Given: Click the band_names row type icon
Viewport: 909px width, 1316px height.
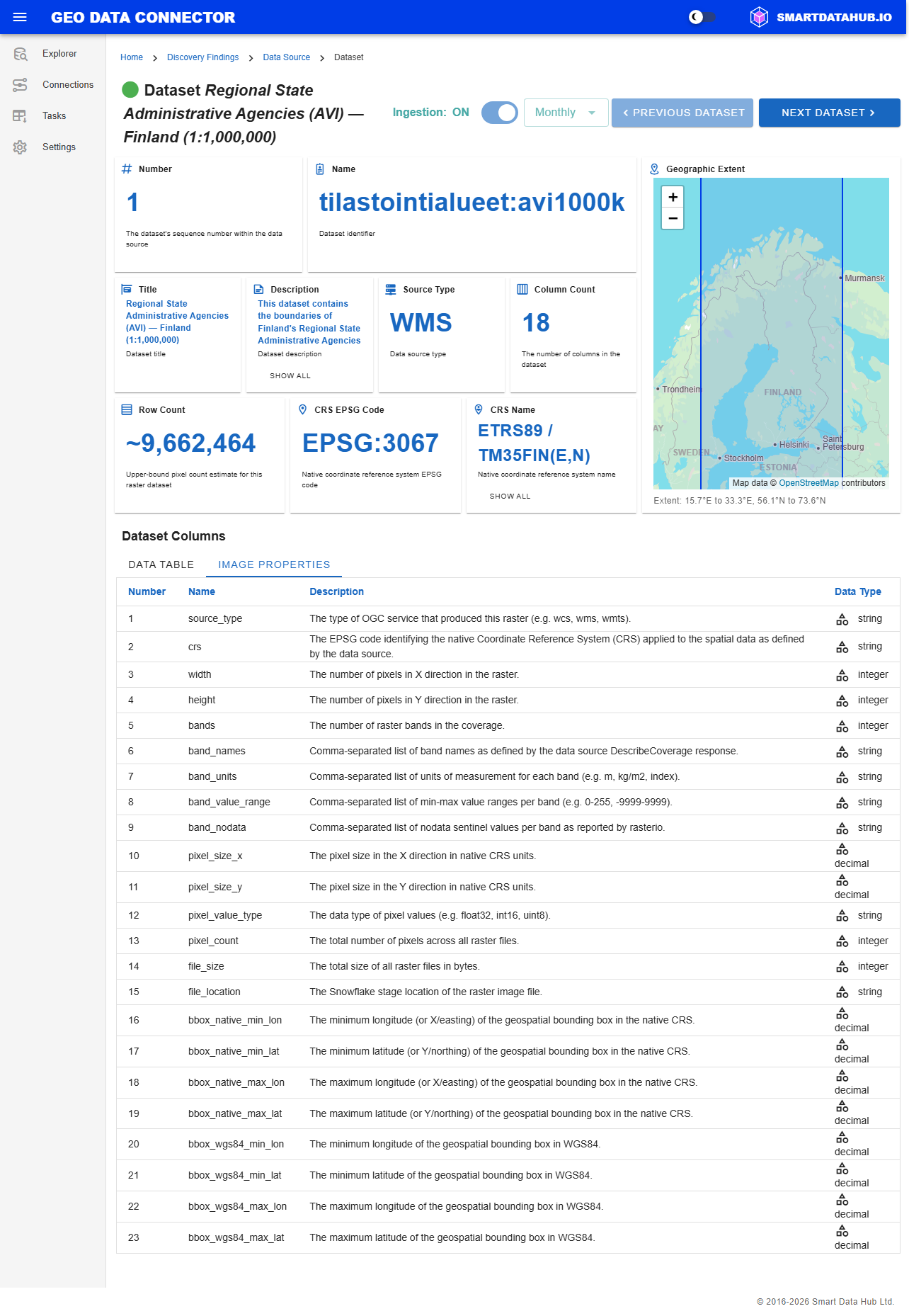Looking at the screenshot, I should point(842,751).
